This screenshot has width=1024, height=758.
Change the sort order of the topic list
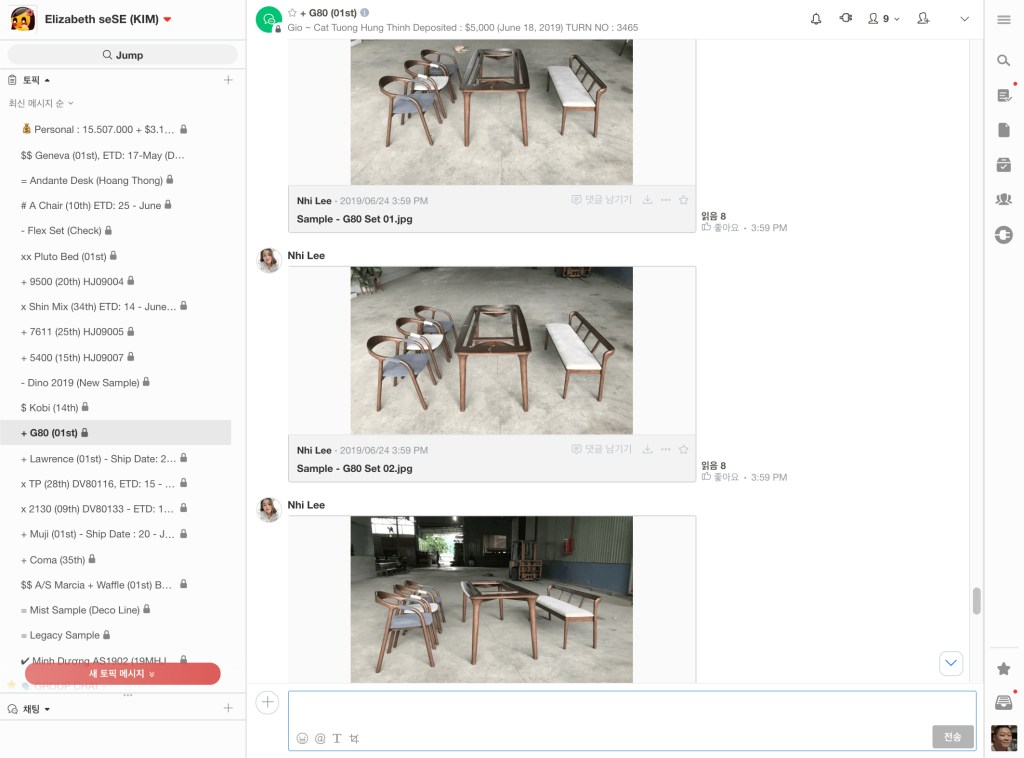point(42,103)
